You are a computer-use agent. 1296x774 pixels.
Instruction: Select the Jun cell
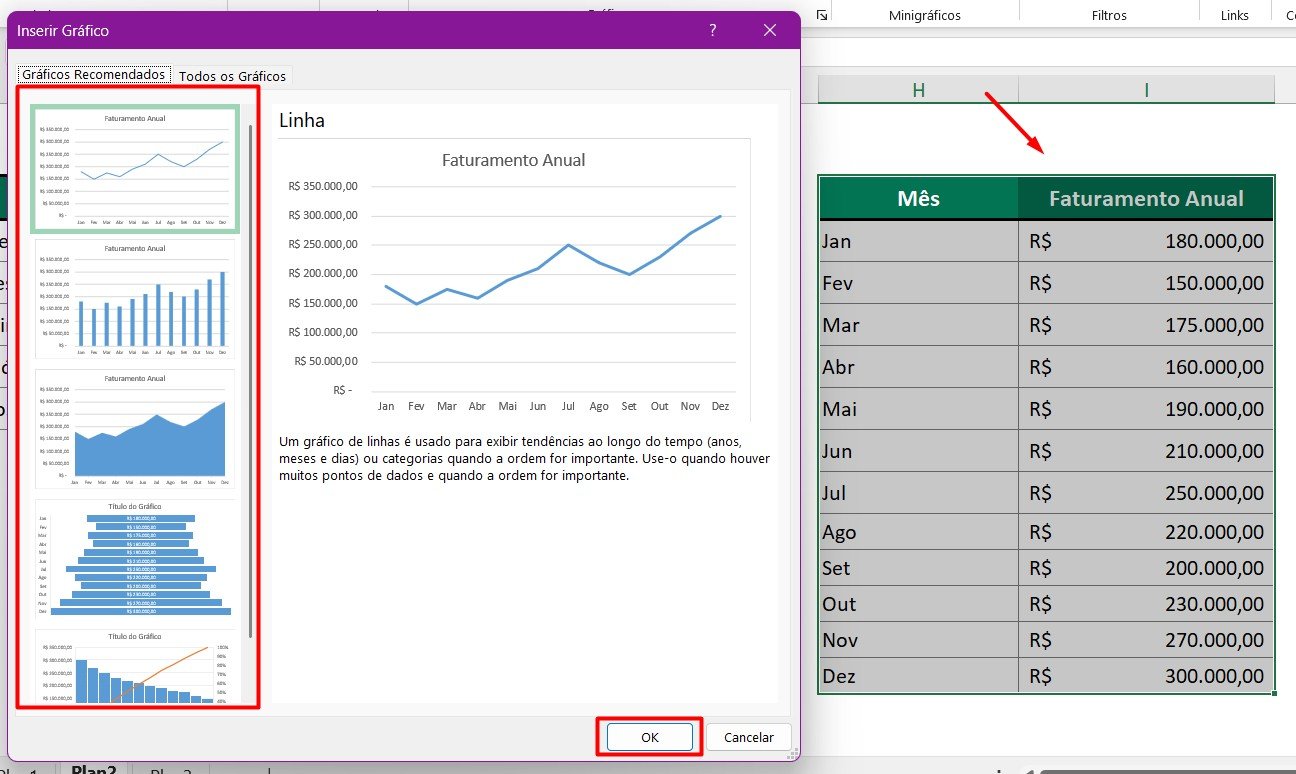918,451
